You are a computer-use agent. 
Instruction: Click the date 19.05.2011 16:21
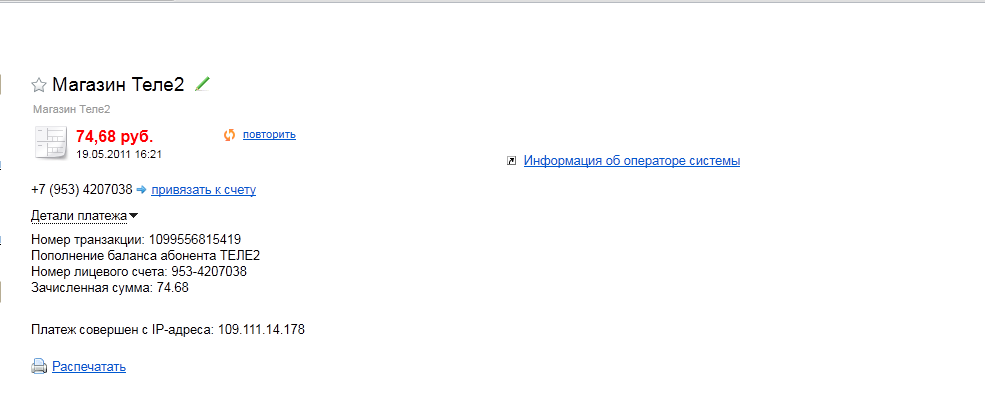(119, 154)
